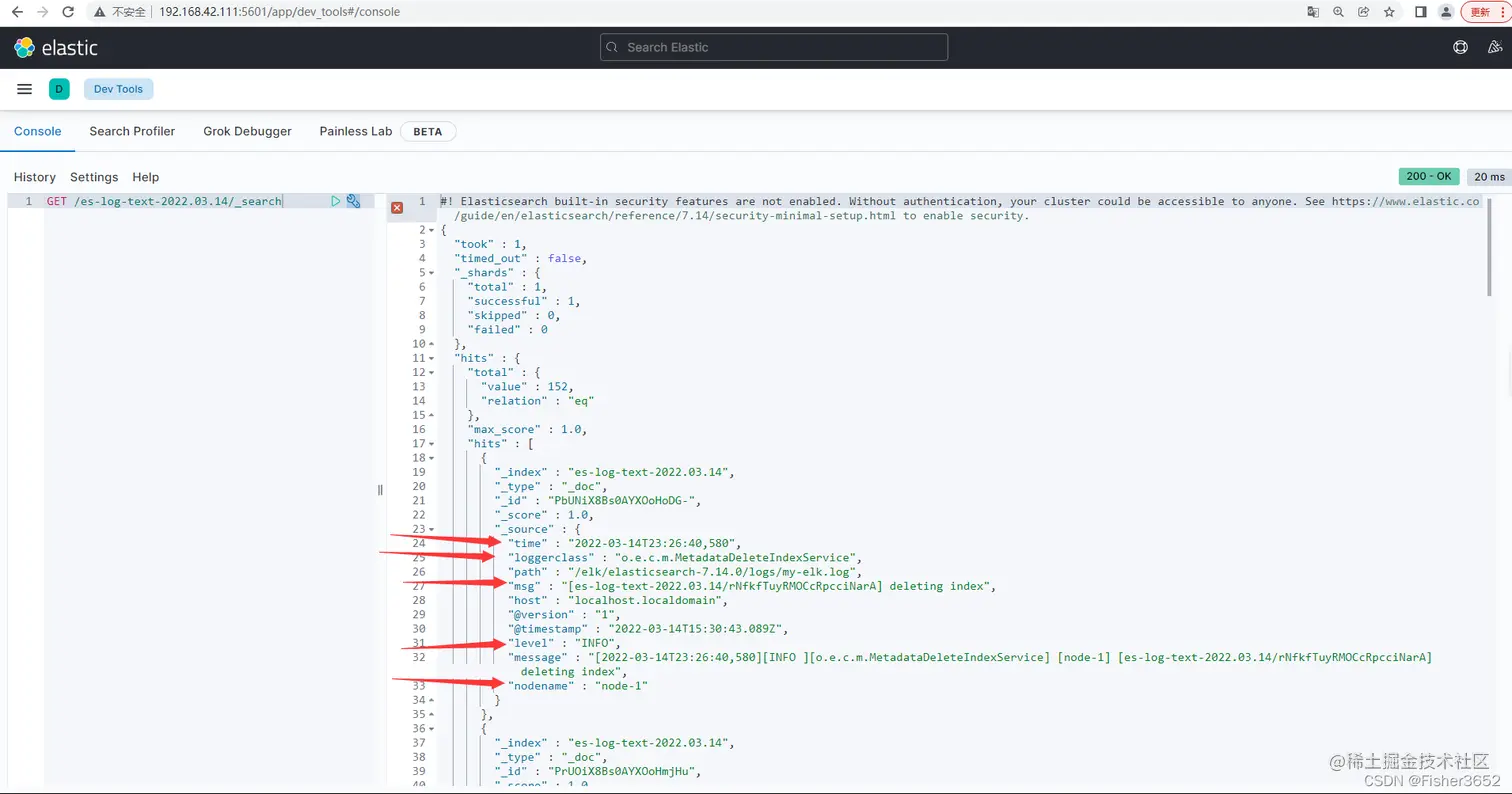Share this page via browser share icon
The height and width of the screenshot is (794, 1512).
coord(1364,12)
